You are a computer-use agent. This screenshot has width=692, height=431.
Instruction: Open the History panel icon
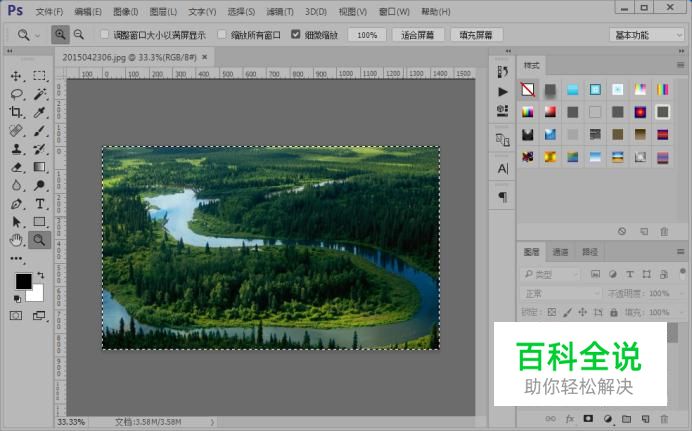[x=502, y=72]
